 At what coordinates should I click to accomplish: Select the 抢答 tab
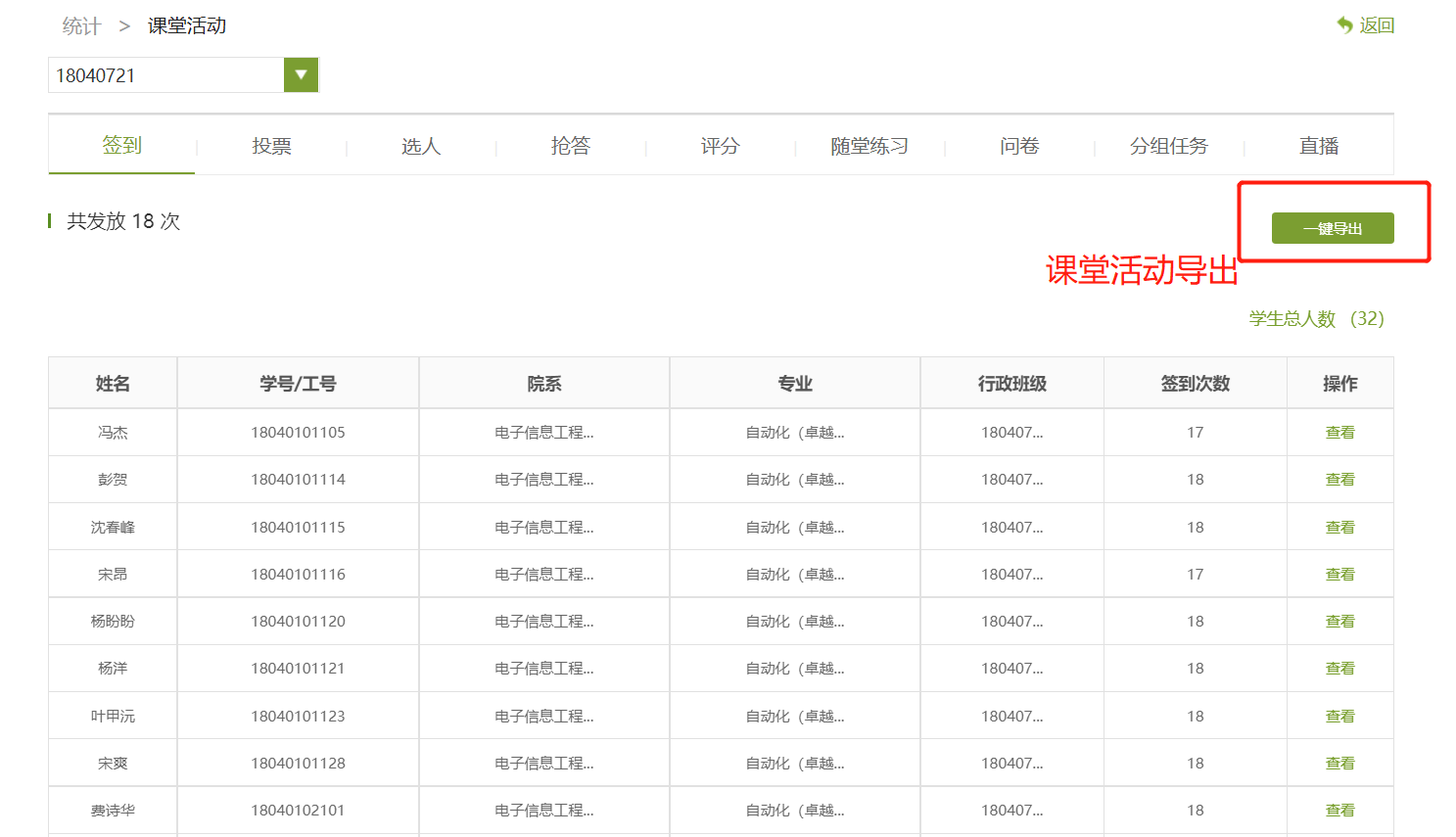(x=570, y=146)
